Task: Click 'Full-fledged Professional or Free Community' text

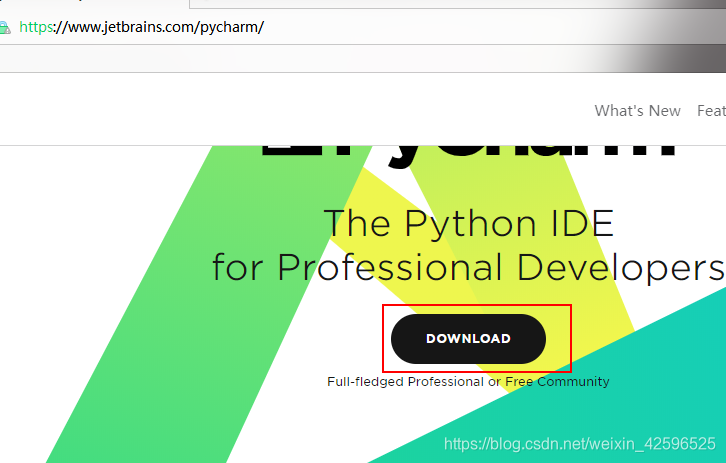Action: [468, 382]
